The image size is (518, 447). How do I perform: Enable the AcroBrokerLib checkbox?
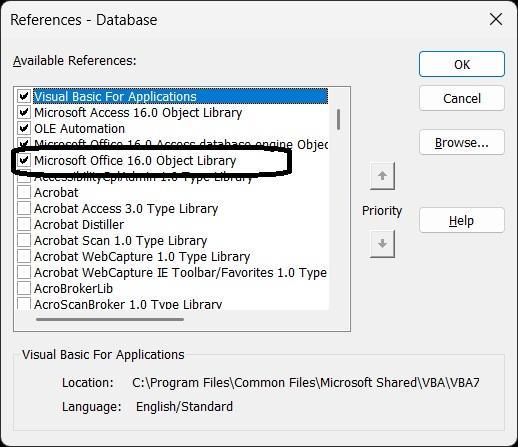point(24,288)
